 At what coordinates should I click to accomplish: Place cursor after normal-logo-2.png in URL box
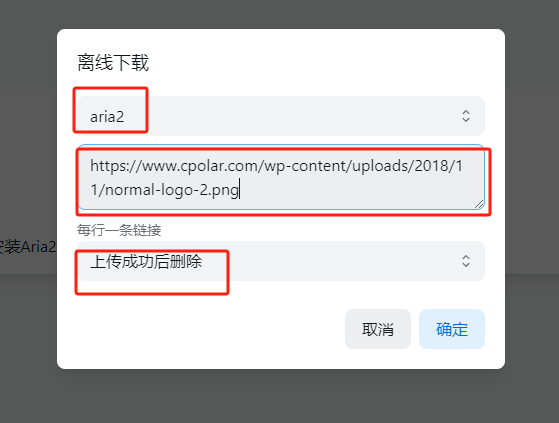[240, 190]
